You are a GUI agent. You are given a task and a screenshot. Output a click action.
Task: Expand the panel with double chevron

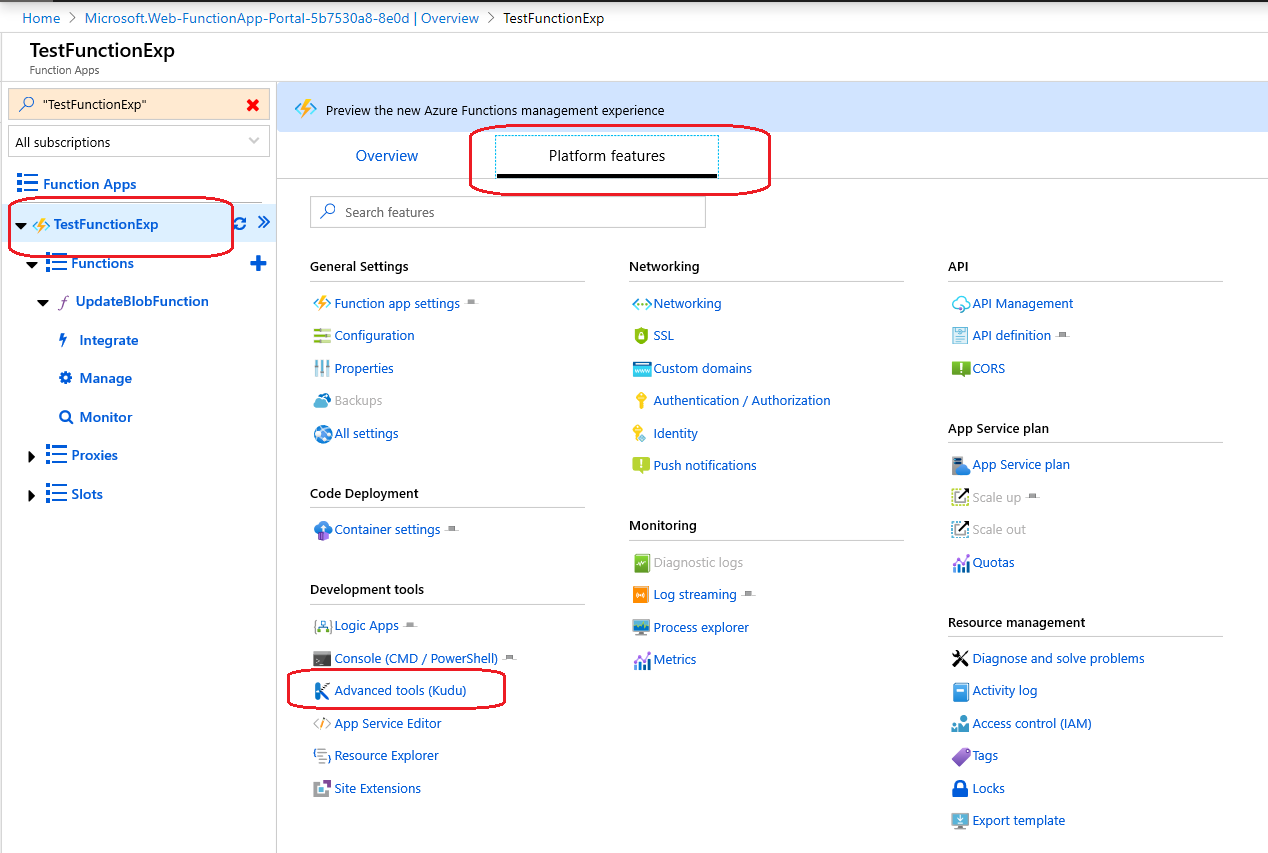[x=264, y=222]
